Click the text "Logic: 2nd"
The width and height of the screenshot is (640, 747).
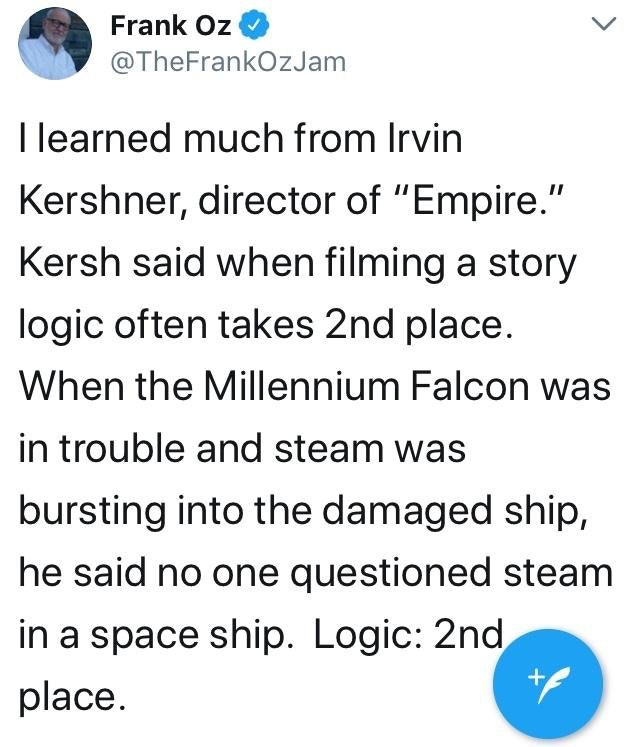[408, 634]
